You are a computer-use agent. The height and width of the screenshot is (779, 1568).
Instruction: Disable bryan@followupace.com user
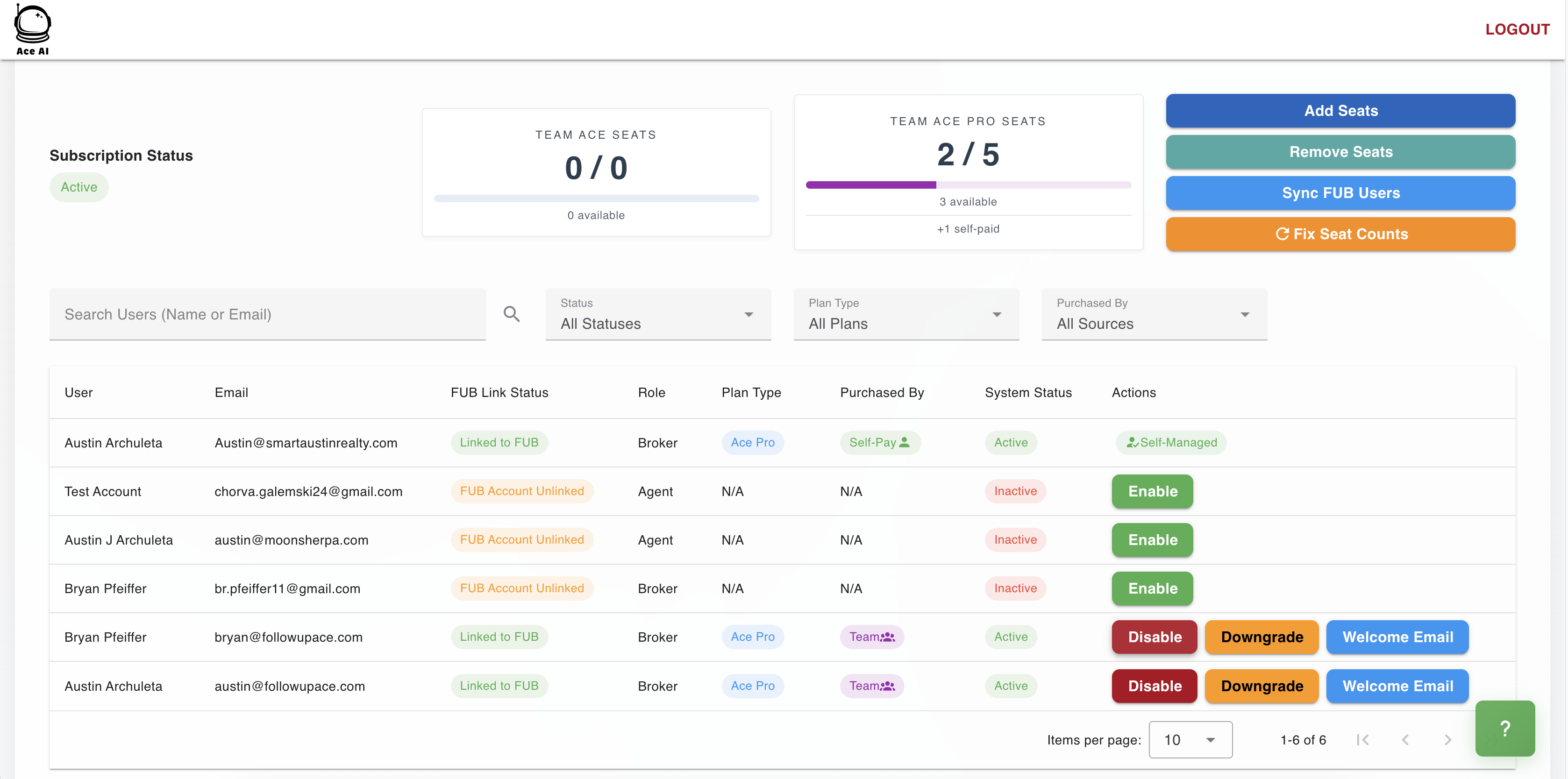(x=1154, y=637)
